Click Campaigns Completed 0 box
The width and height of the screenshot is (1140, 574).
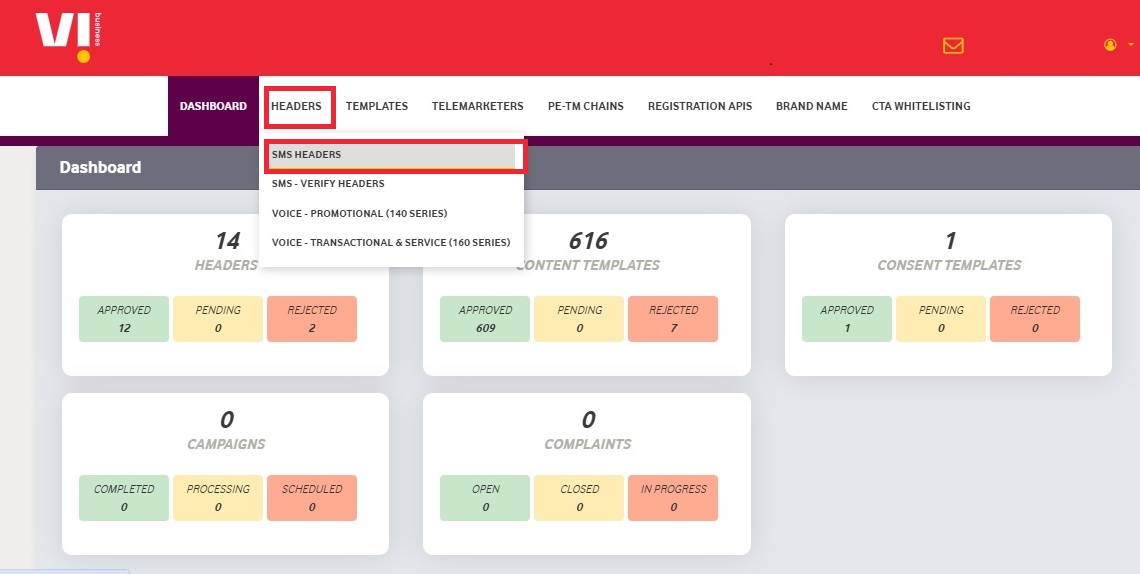(x=124, y=498)
